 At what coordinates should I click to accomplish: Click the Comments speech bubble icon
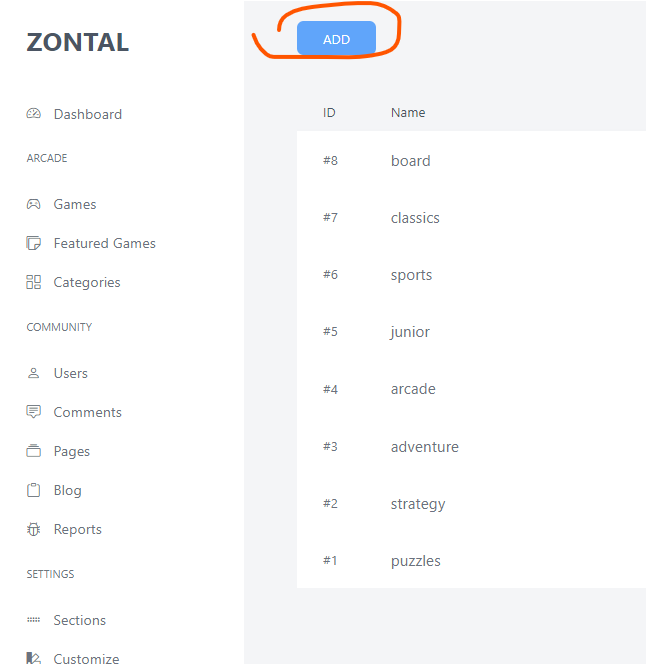pos(34,412)
